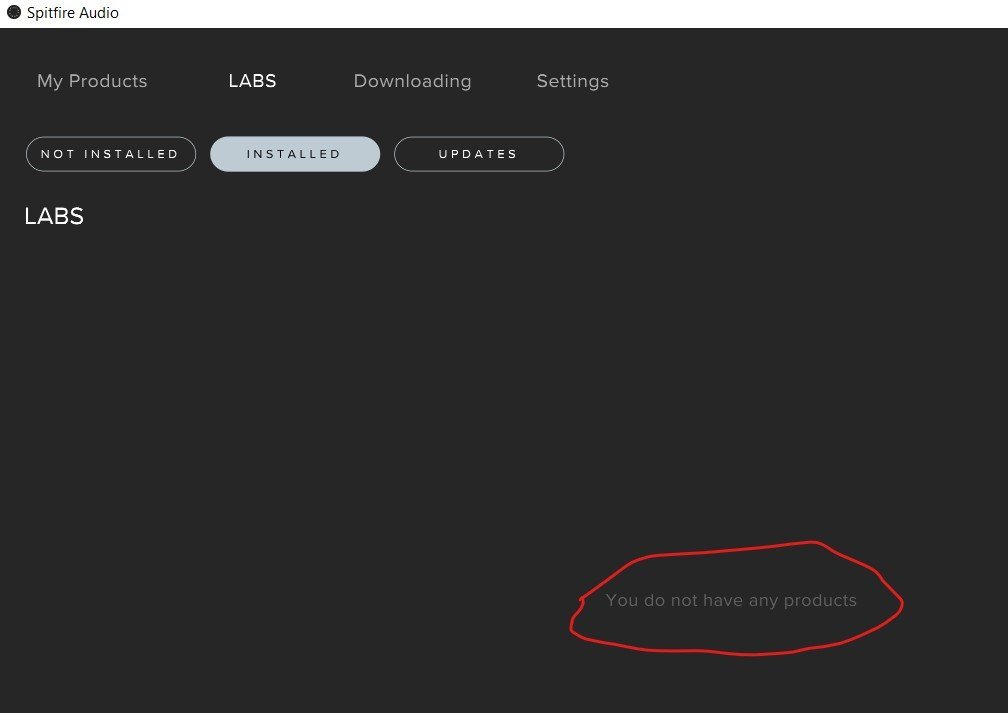Return to My Products library view
This screenshot has height=713, width=1008.
point(92,82)
